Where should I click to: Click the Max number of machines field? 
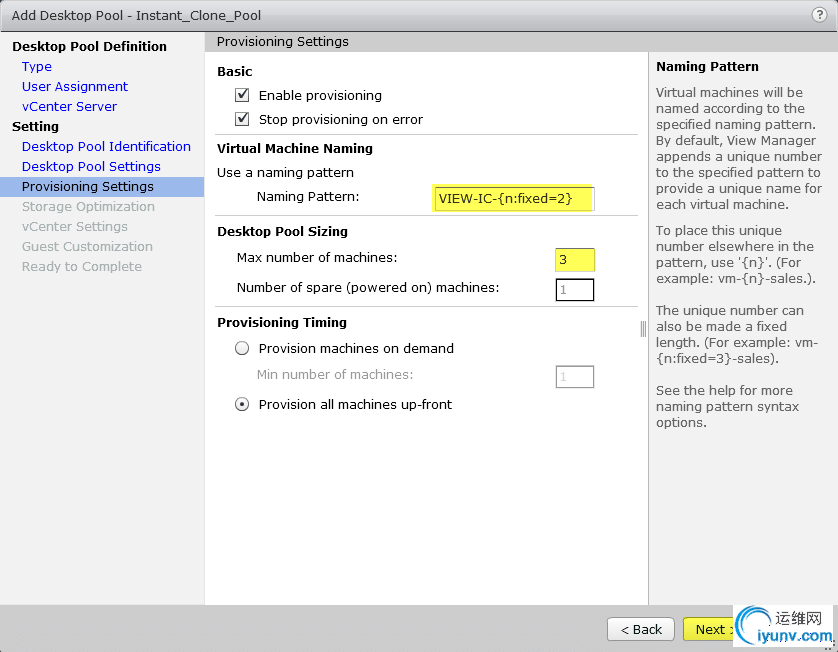pos(575,260)
